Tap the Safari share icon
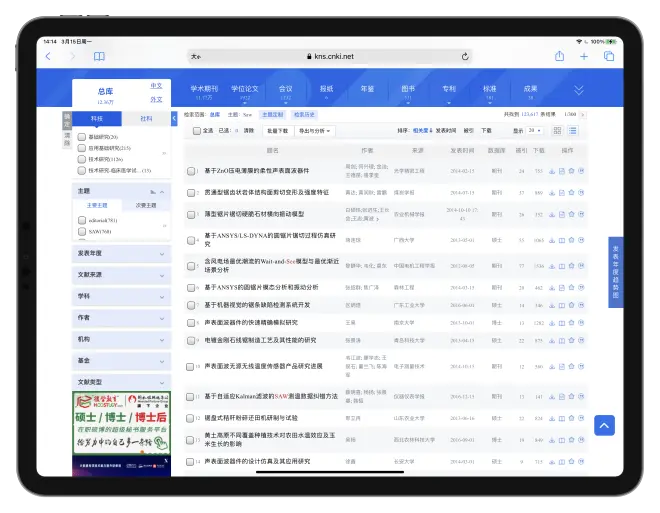Screen dimensions: 660x513 tap(559, 56)
